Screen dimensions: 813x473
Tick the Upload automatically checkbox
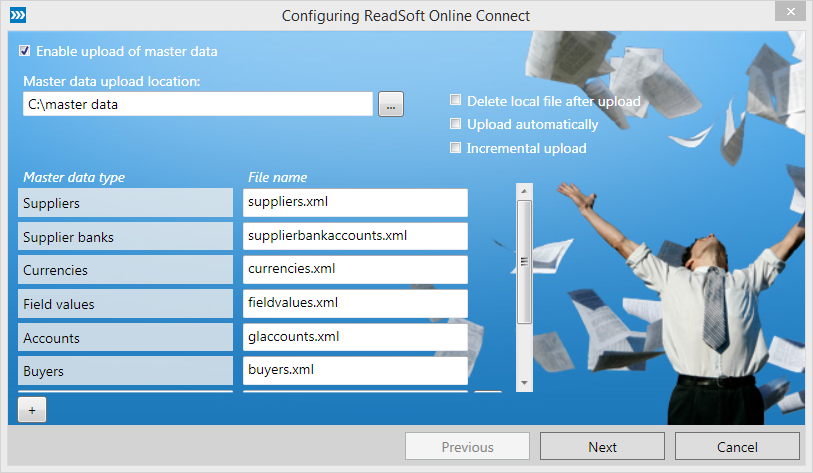pos(455,123)
